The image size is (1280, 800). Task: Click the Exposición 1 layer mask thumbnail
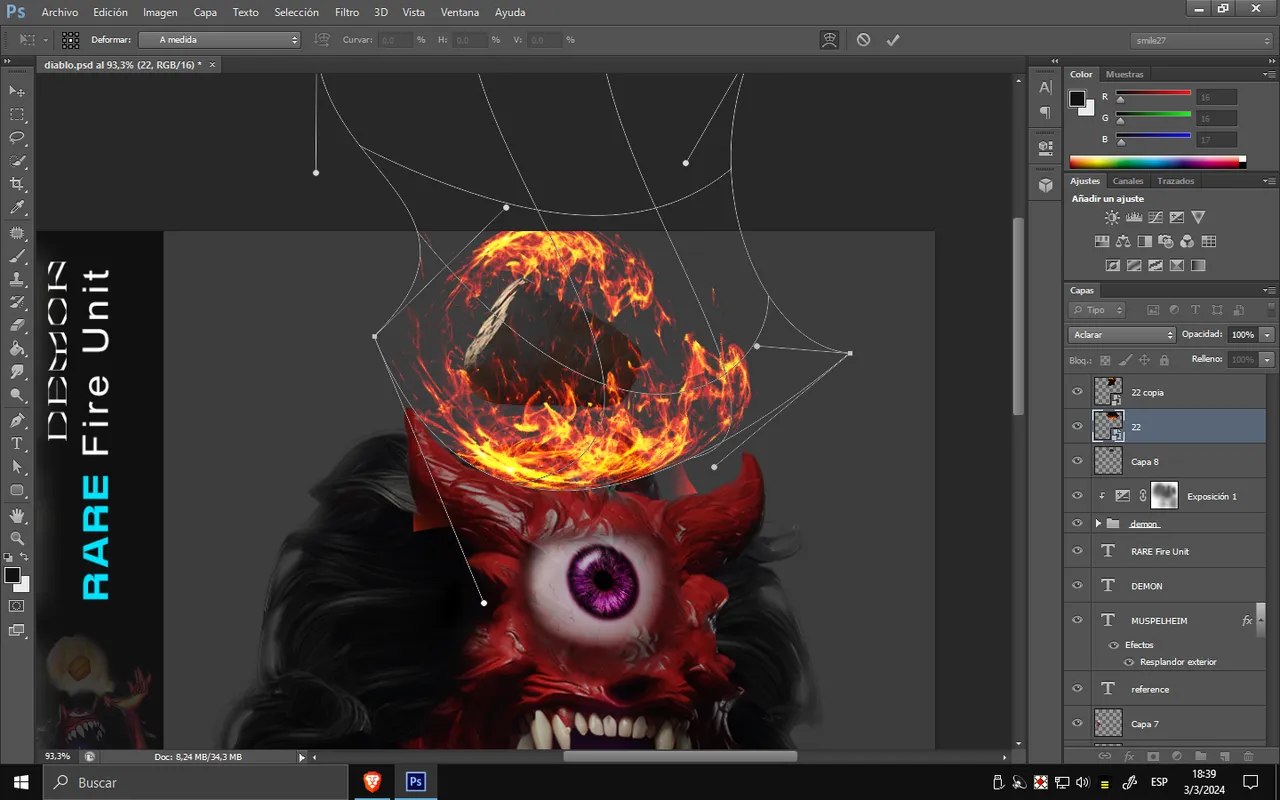click(x=1165, y=495)
